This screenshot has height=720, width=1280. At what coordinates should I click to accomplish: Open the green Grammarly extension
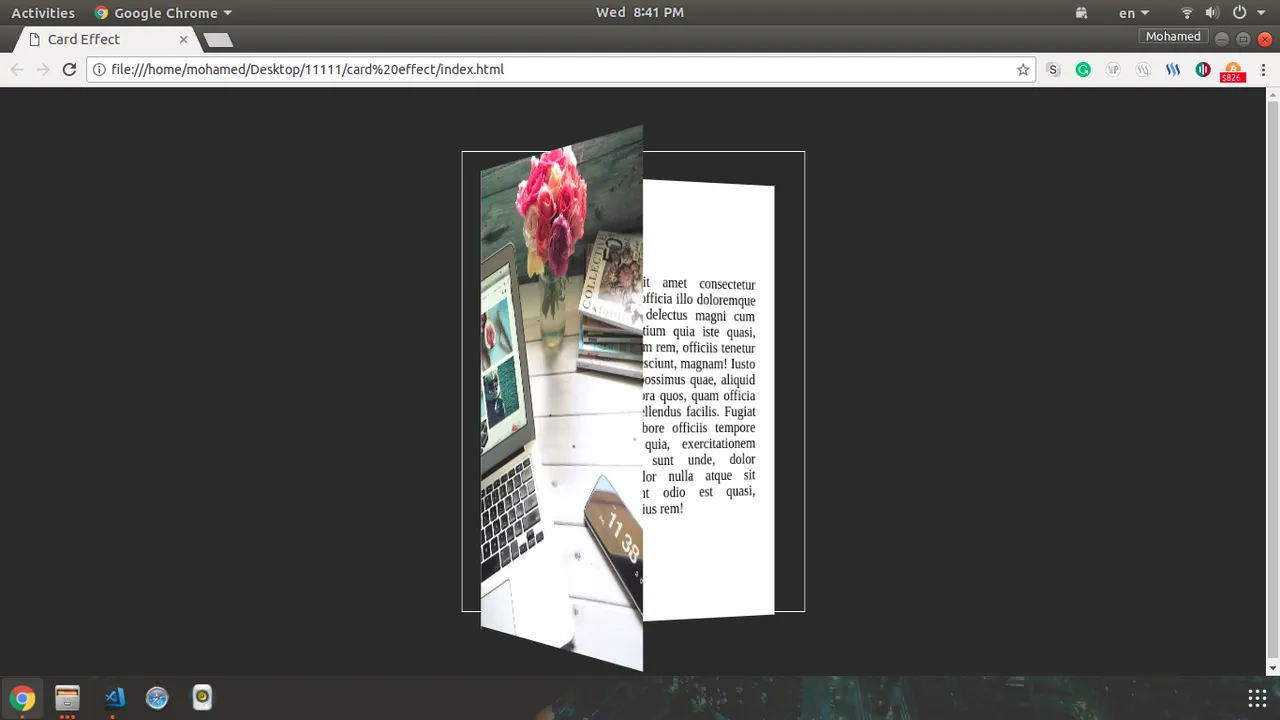(1083, 69)
